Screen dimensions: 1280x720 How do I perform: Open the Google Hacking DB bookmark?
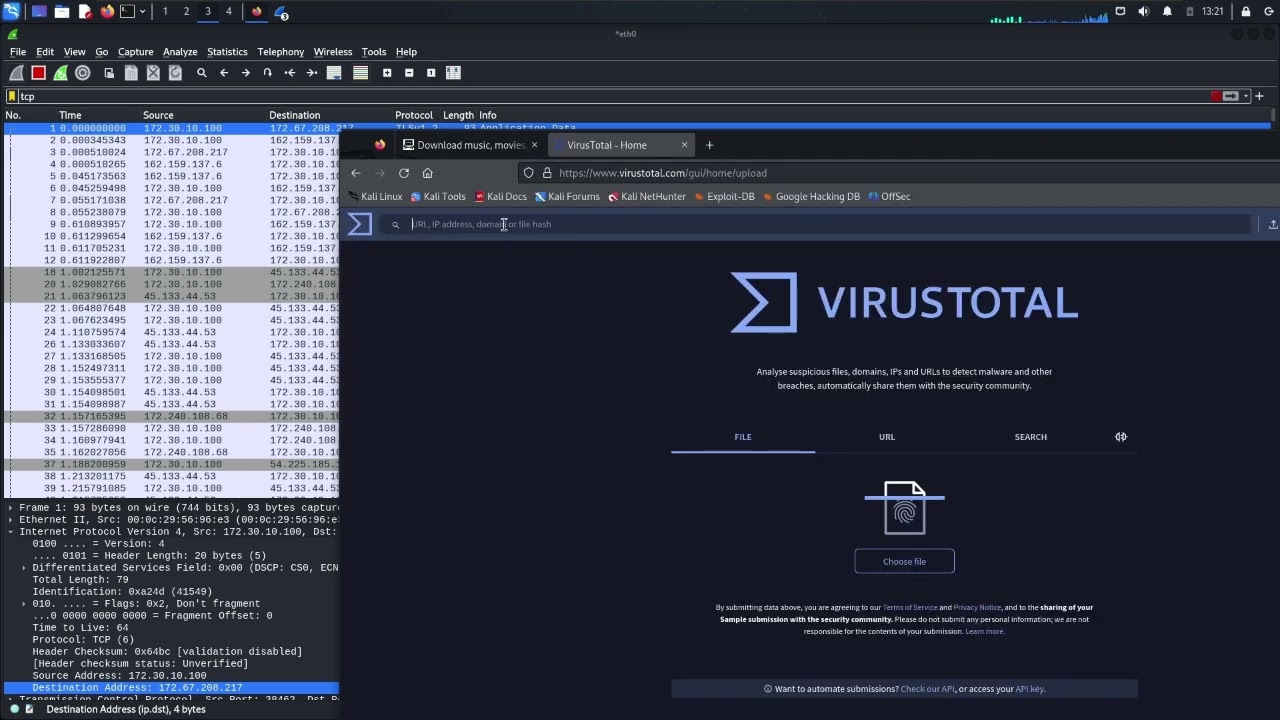[x=811, y=197]
